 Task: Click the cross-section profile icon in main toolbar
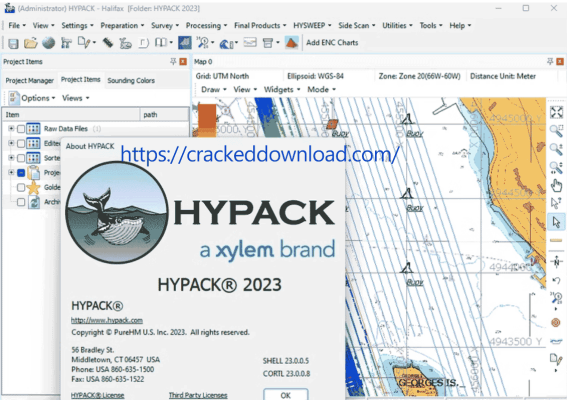click(250, 43)
